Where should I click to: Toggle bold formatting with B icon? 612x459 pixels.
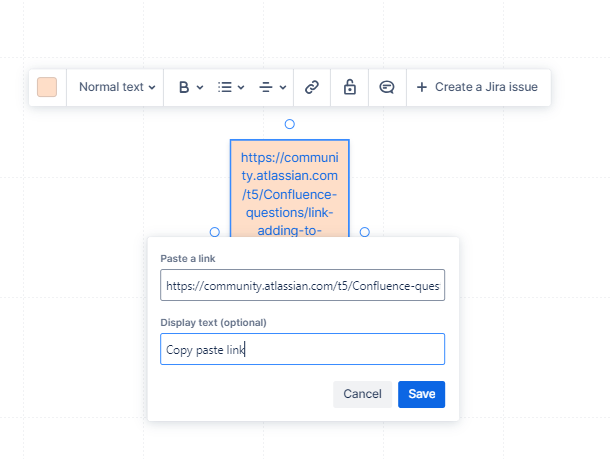184,87
